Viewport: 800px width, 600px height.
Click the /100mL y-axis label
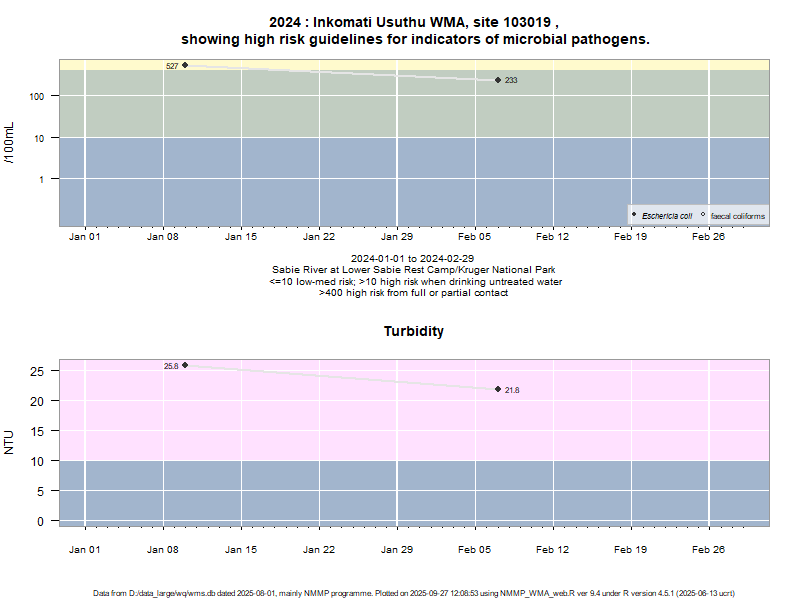(10, 142)
